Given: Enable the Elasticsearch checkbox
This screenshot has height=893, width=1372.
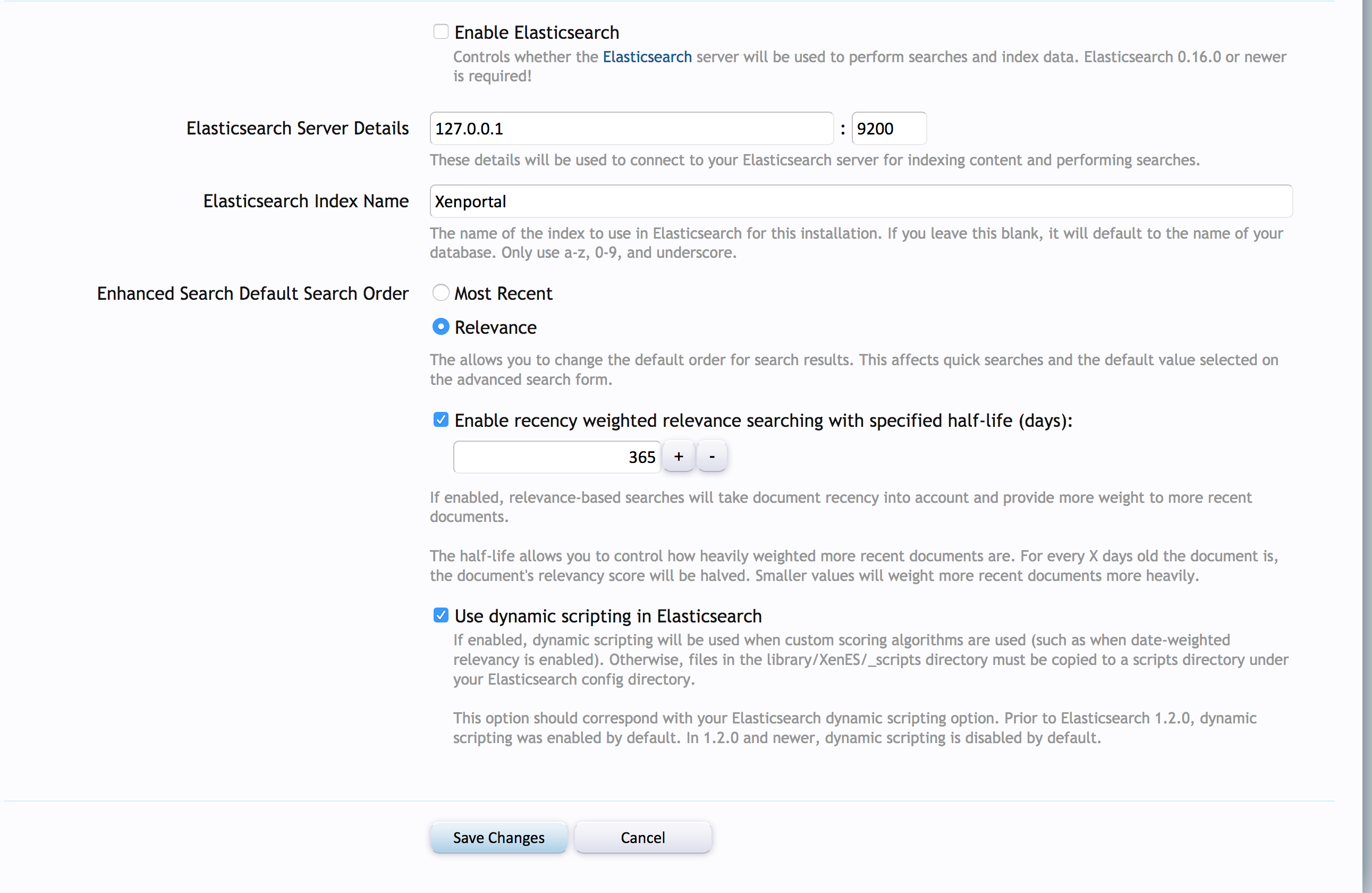Looking at the screenshot, I should [441, 31].
